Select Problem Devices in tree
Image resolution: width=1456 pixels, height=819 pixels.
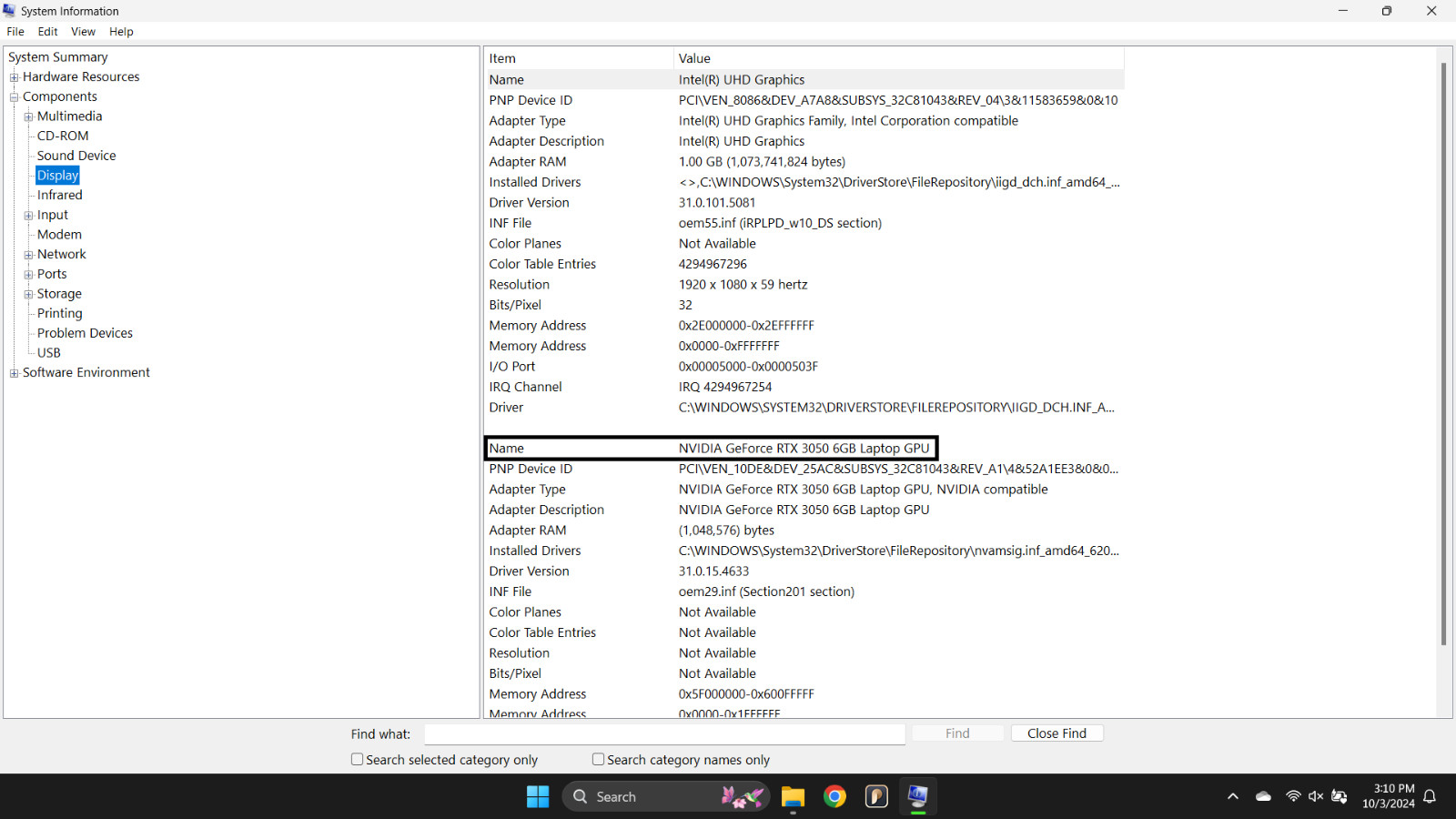click(x=85, y=334)
